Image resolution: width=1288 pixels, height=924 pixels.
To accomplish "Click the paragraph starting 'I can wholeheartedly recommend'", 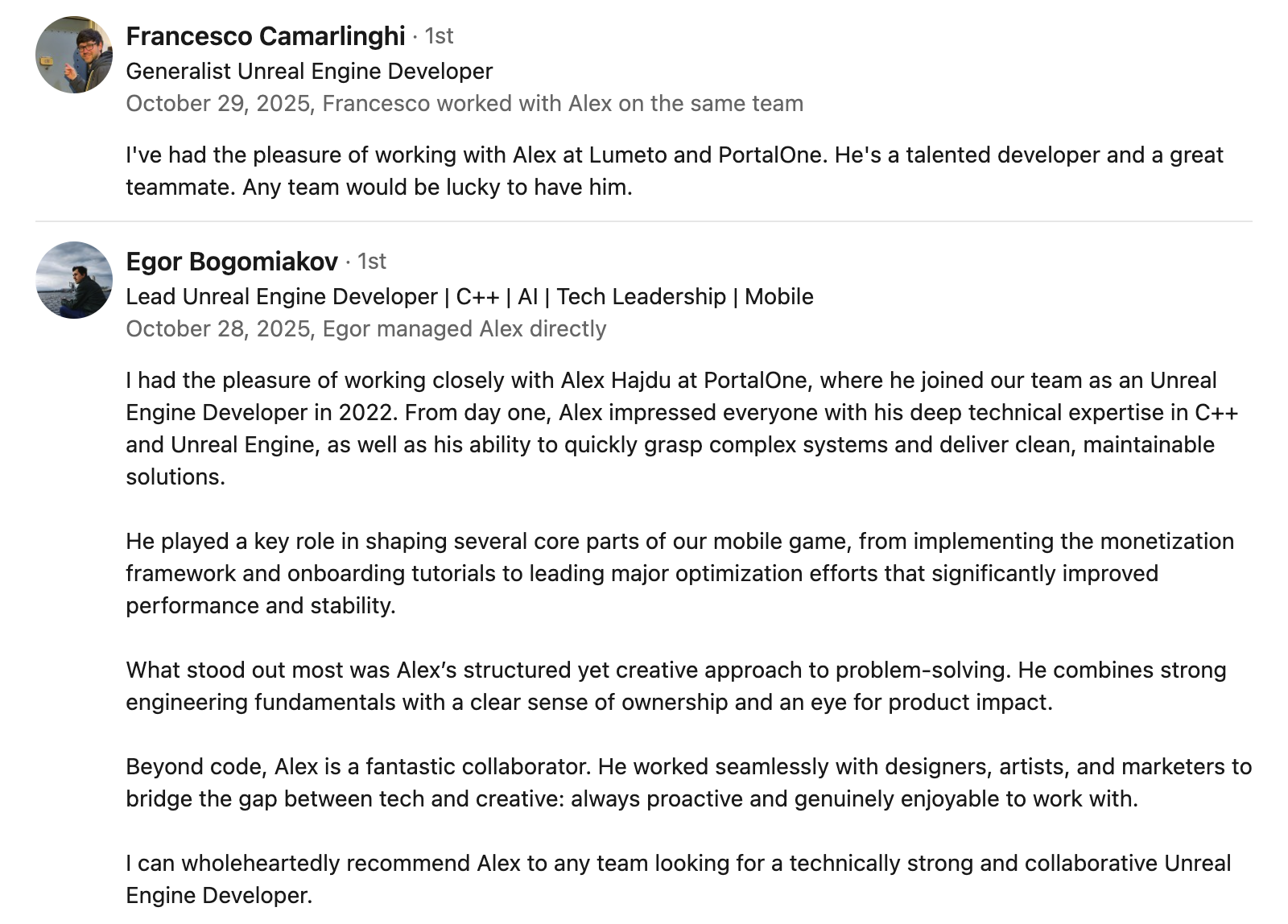I will tap(678, 879).
